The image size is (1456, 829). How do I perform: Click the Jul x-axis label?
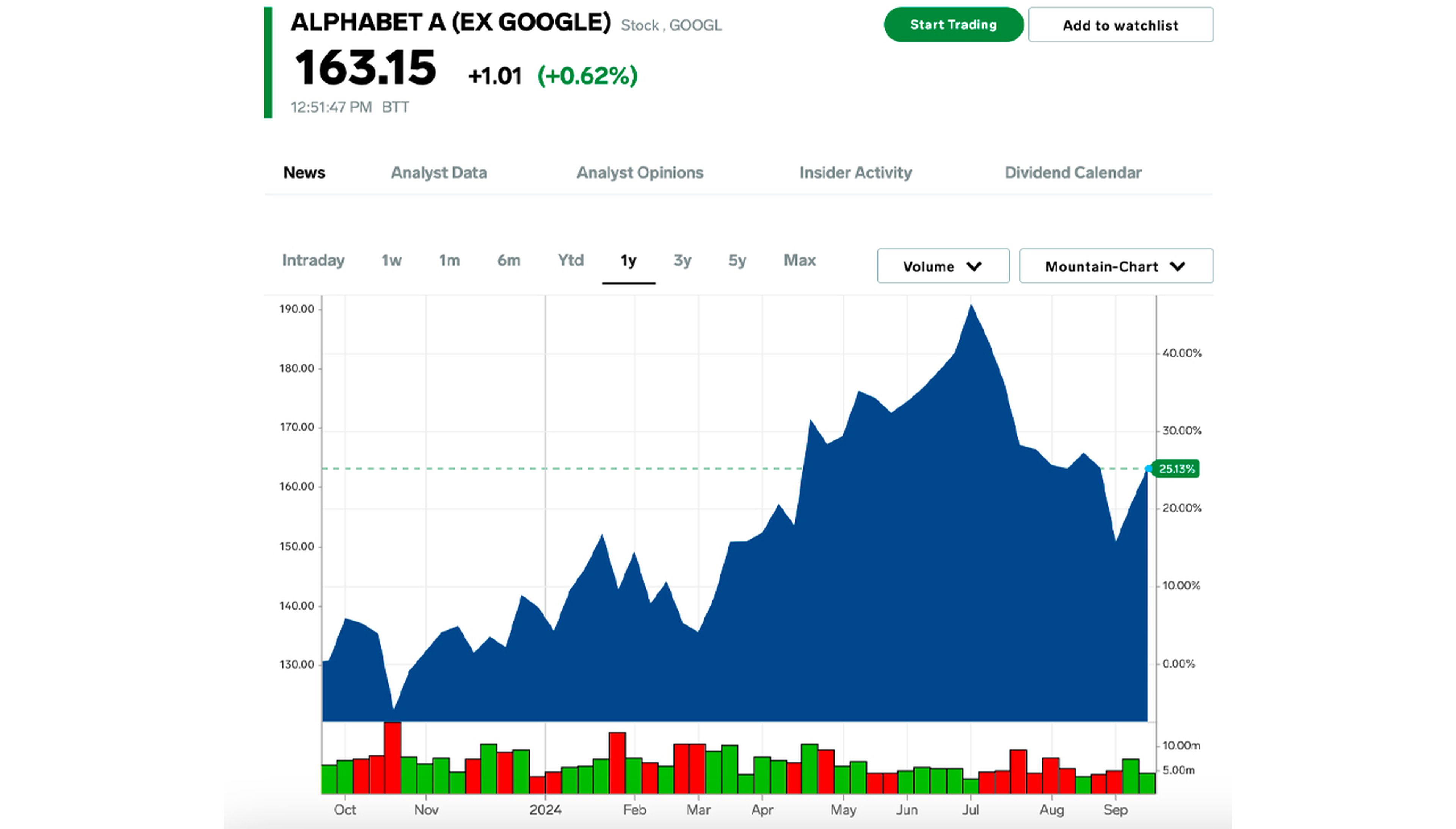971,810
